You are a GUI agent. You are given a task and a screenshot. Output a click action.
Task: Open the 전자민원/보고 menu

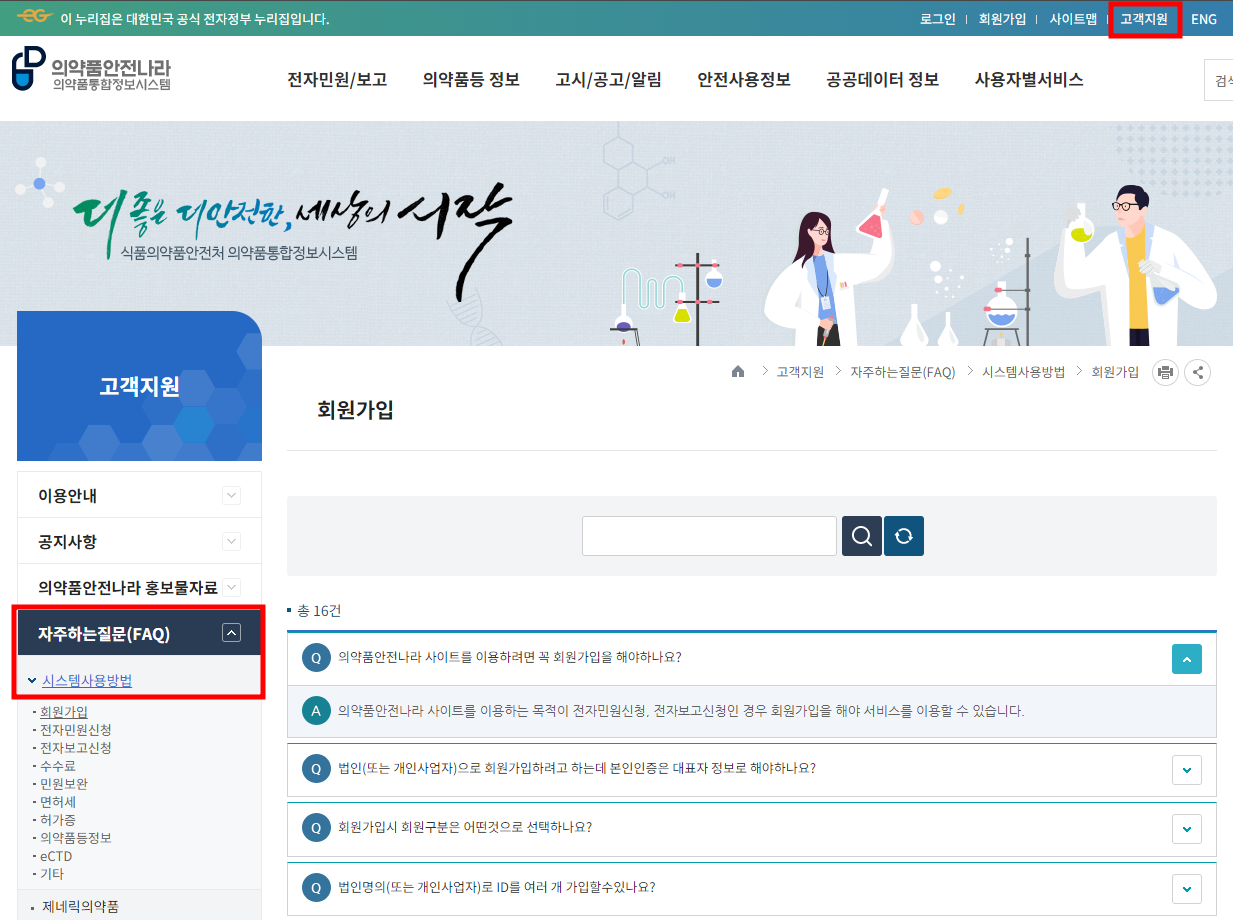337,79
